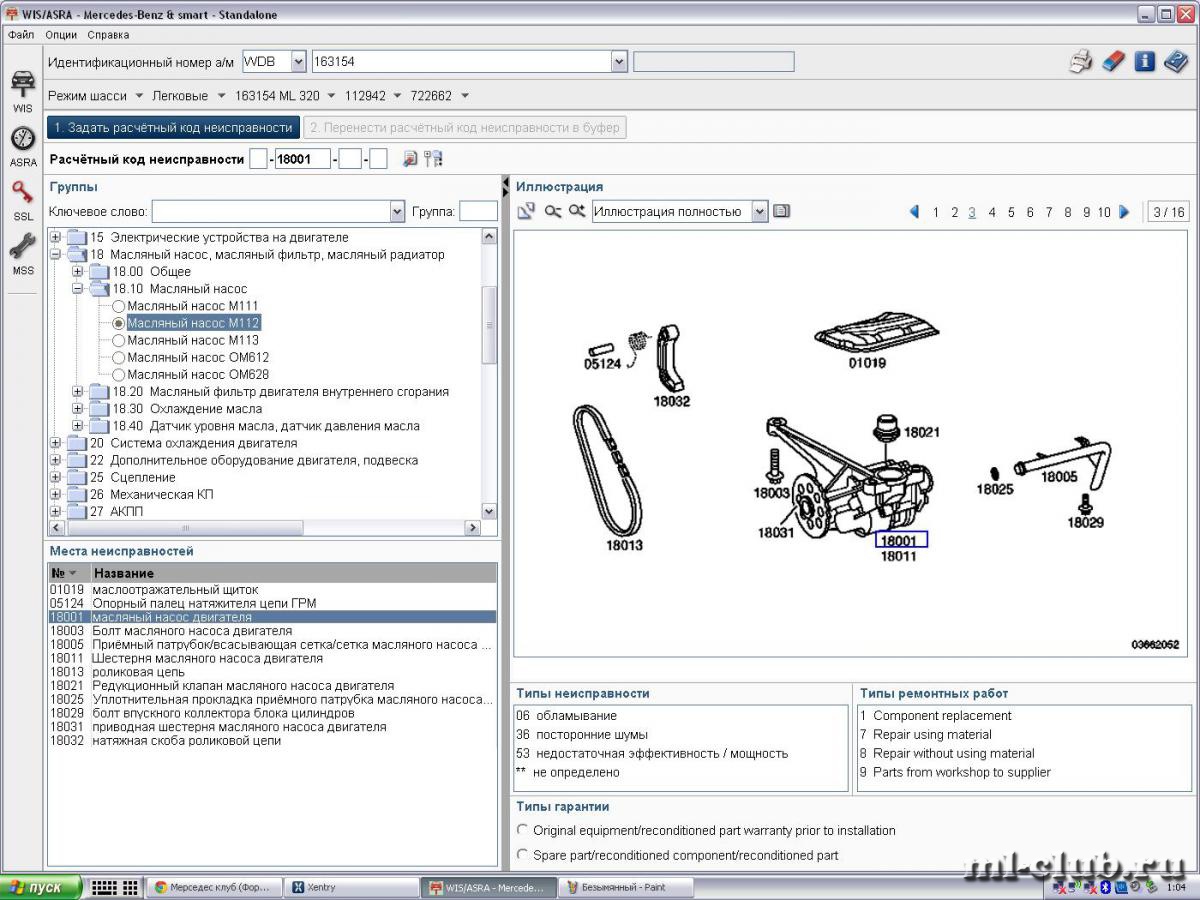Go to next illustration with right arrow

(x=1124, y=212)
